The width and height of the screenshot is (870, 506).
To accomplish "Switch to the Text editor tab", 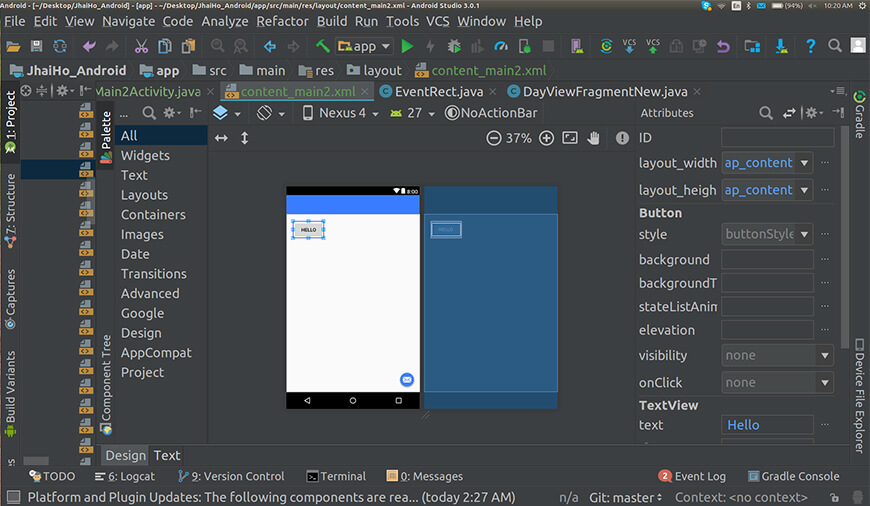I will (166, 456).
